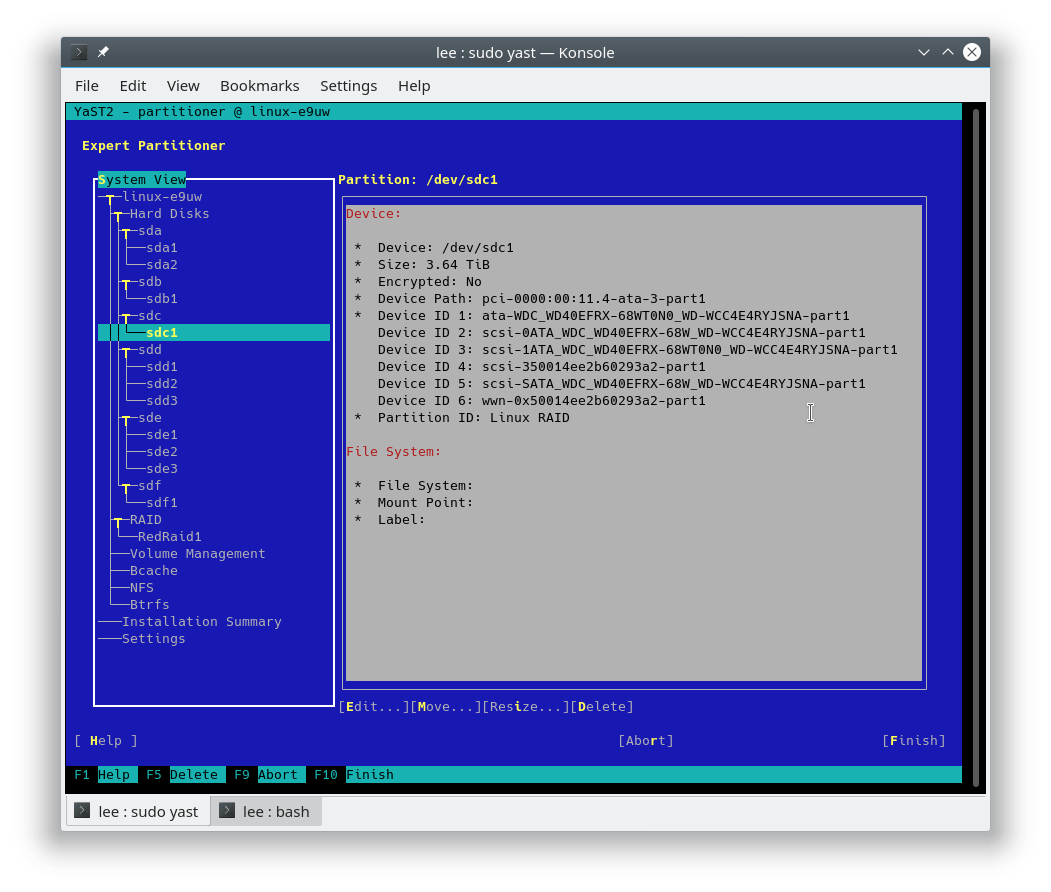Click the Konsole icon in the title bar
The width and height of the screenshot is (1051, 892).
(x=77, y=52)
